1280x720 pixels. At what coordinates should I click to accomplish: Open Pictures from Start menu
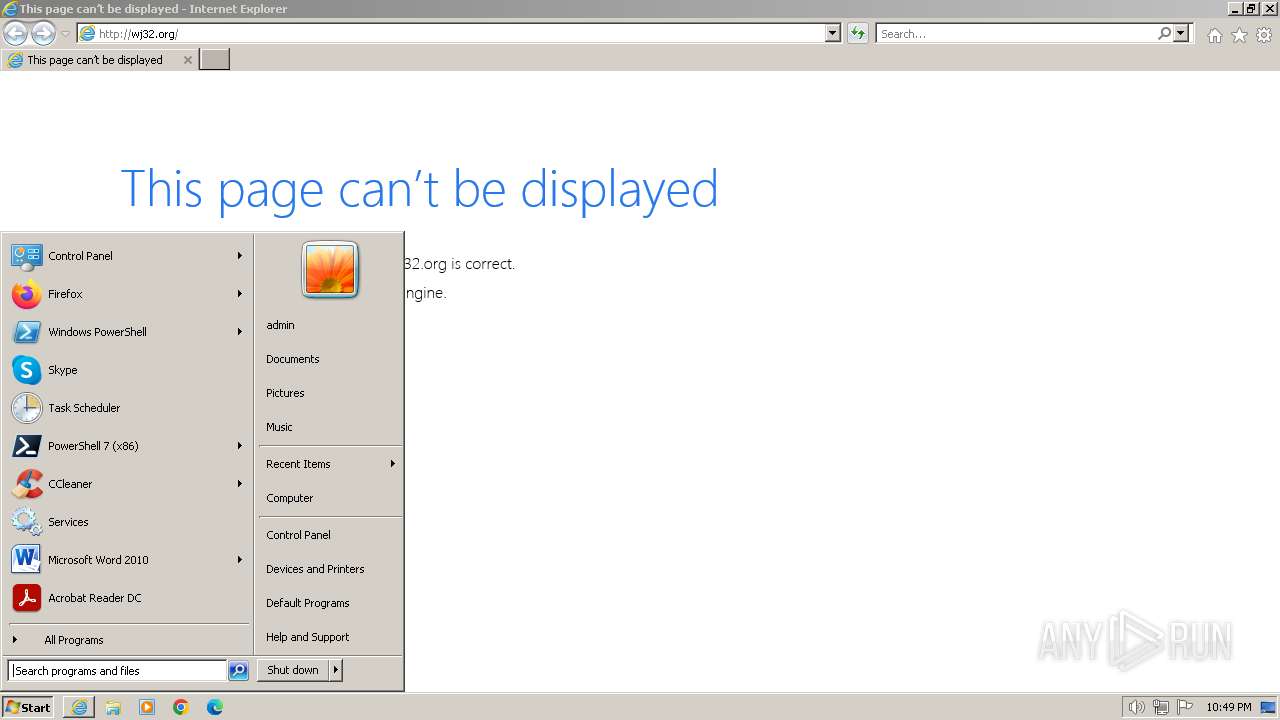coord(330,393)
